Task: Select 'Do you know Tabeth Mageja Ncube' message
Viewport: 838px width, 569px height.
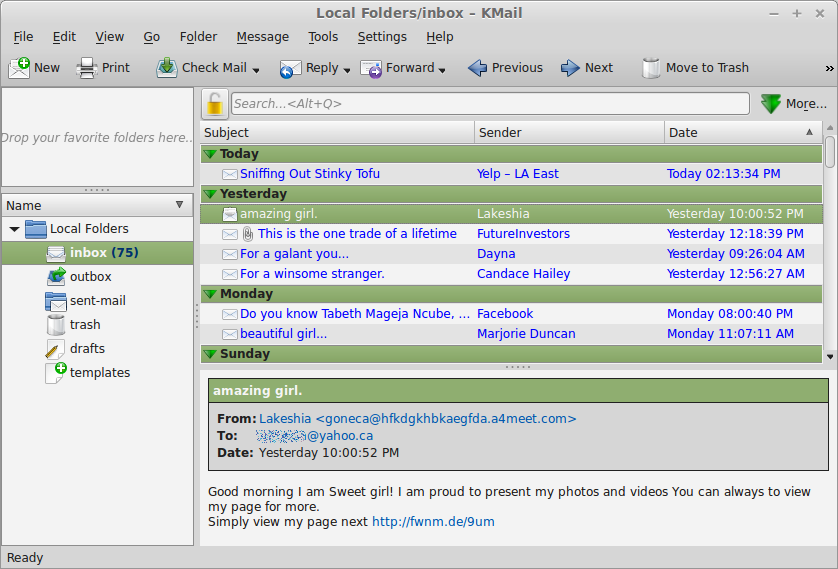Action: (355, 314)
